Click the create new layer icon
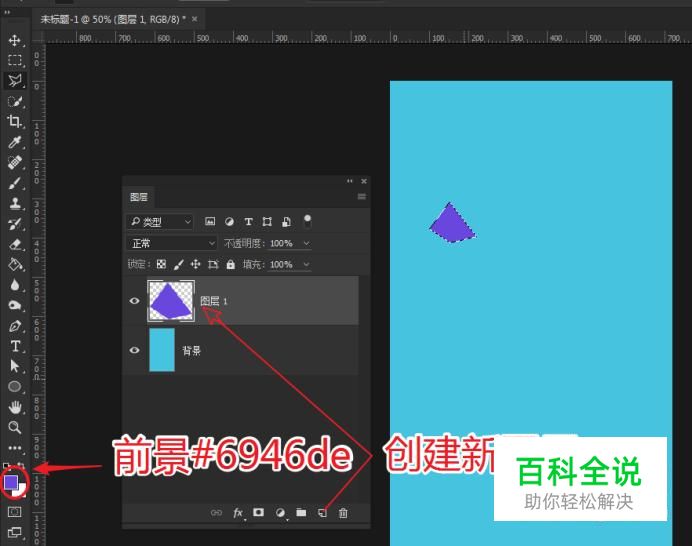 [x=322, y=513]
